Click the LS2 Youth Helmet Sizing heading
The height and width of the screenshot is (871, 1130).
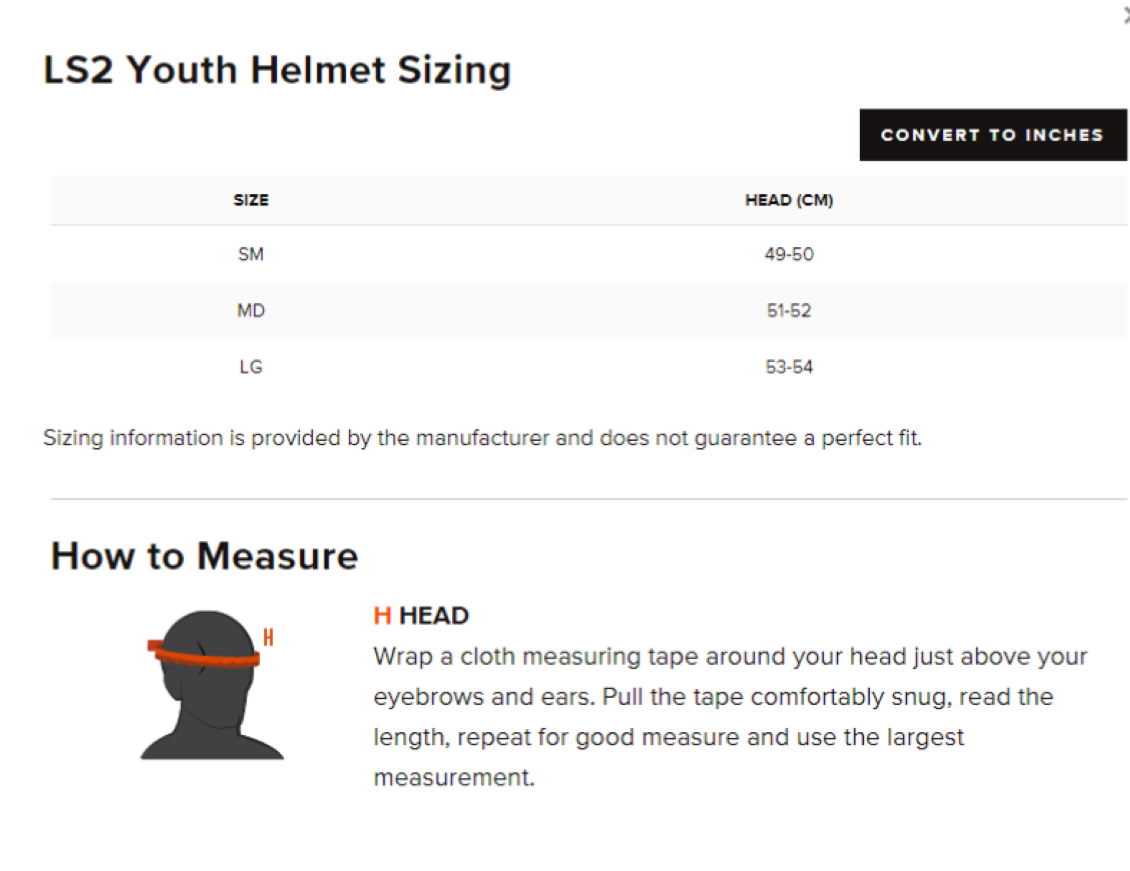[x=277, y=69]
